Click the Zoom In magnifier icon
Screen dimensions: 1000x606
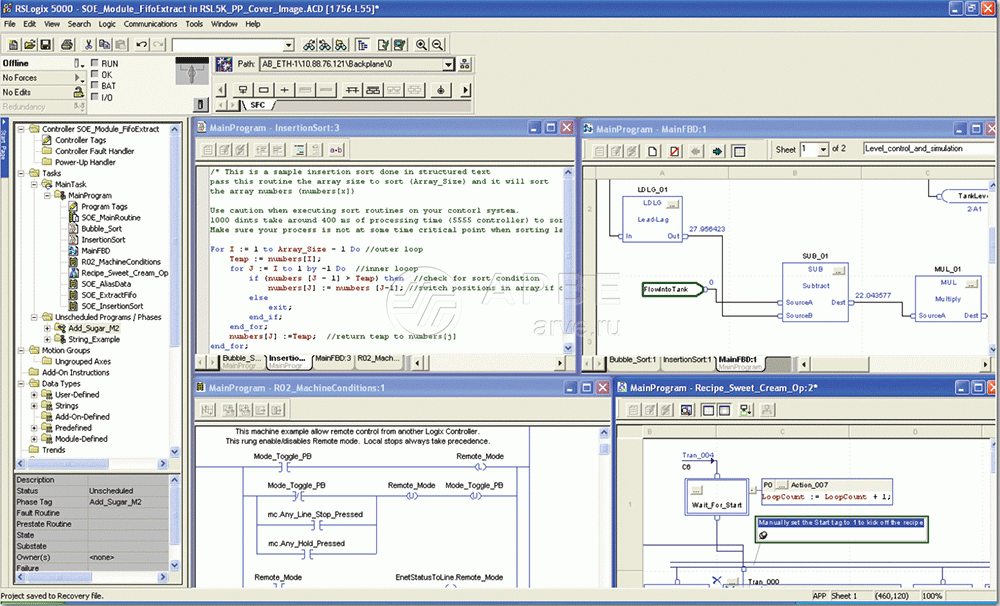[421, 45]
